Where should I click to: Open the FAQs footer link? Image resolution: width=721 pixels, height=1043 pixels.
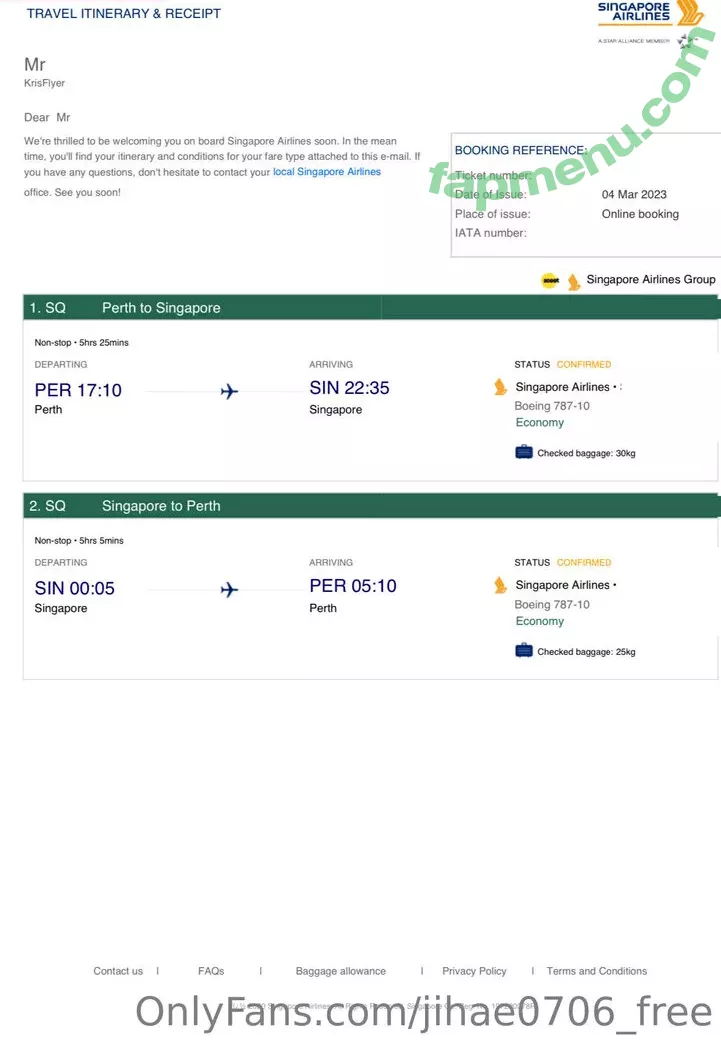tap(211, 971)
